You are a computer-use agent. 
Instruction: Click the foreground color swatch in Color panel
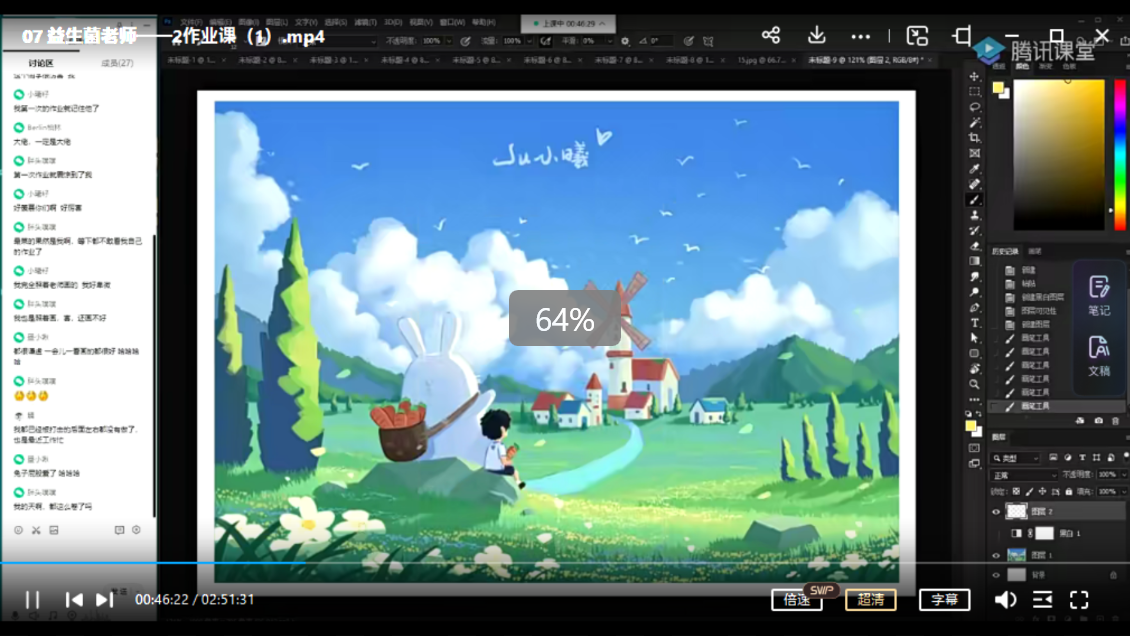pos(998,88)
